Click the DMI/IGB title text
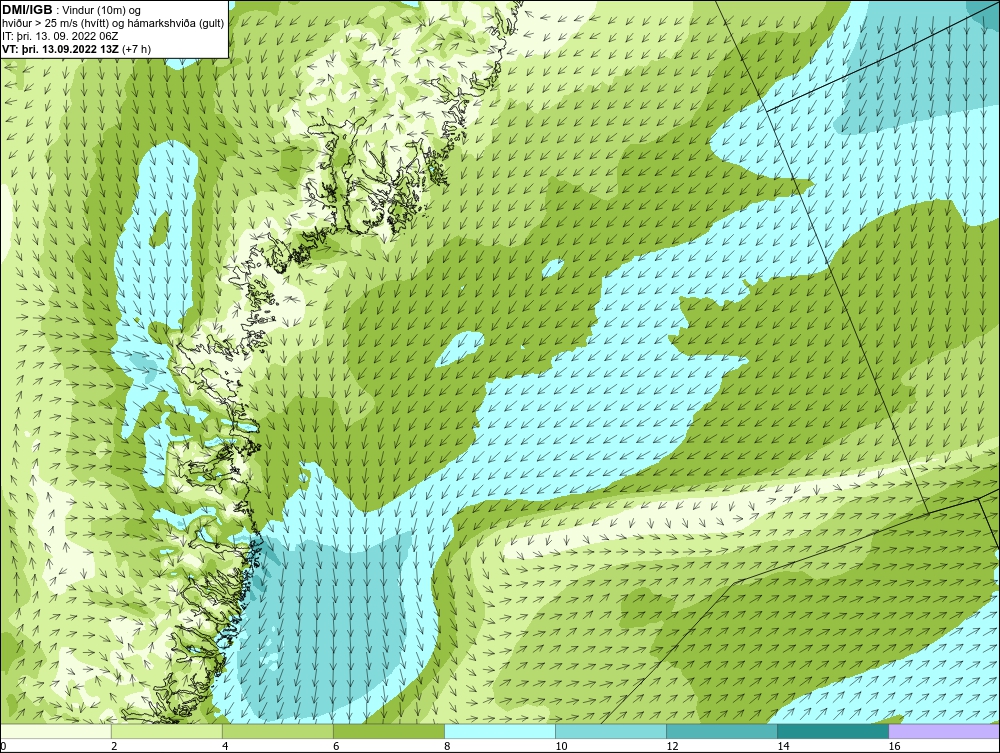1000x753 pixels. coord(28,10)
